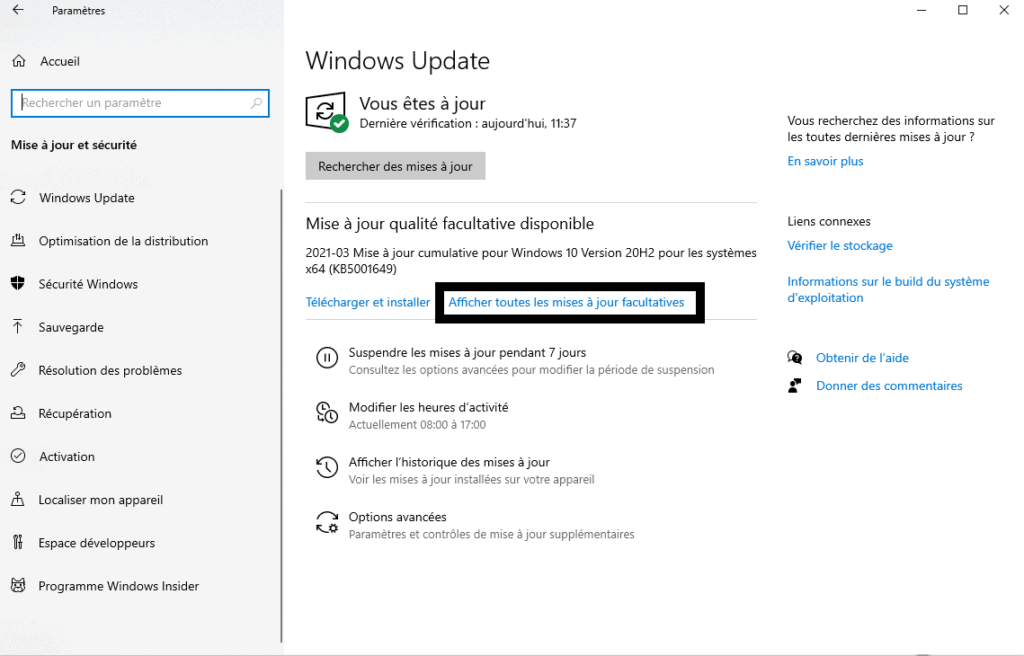Click the Liens connexes heading

tap(829, 221)
